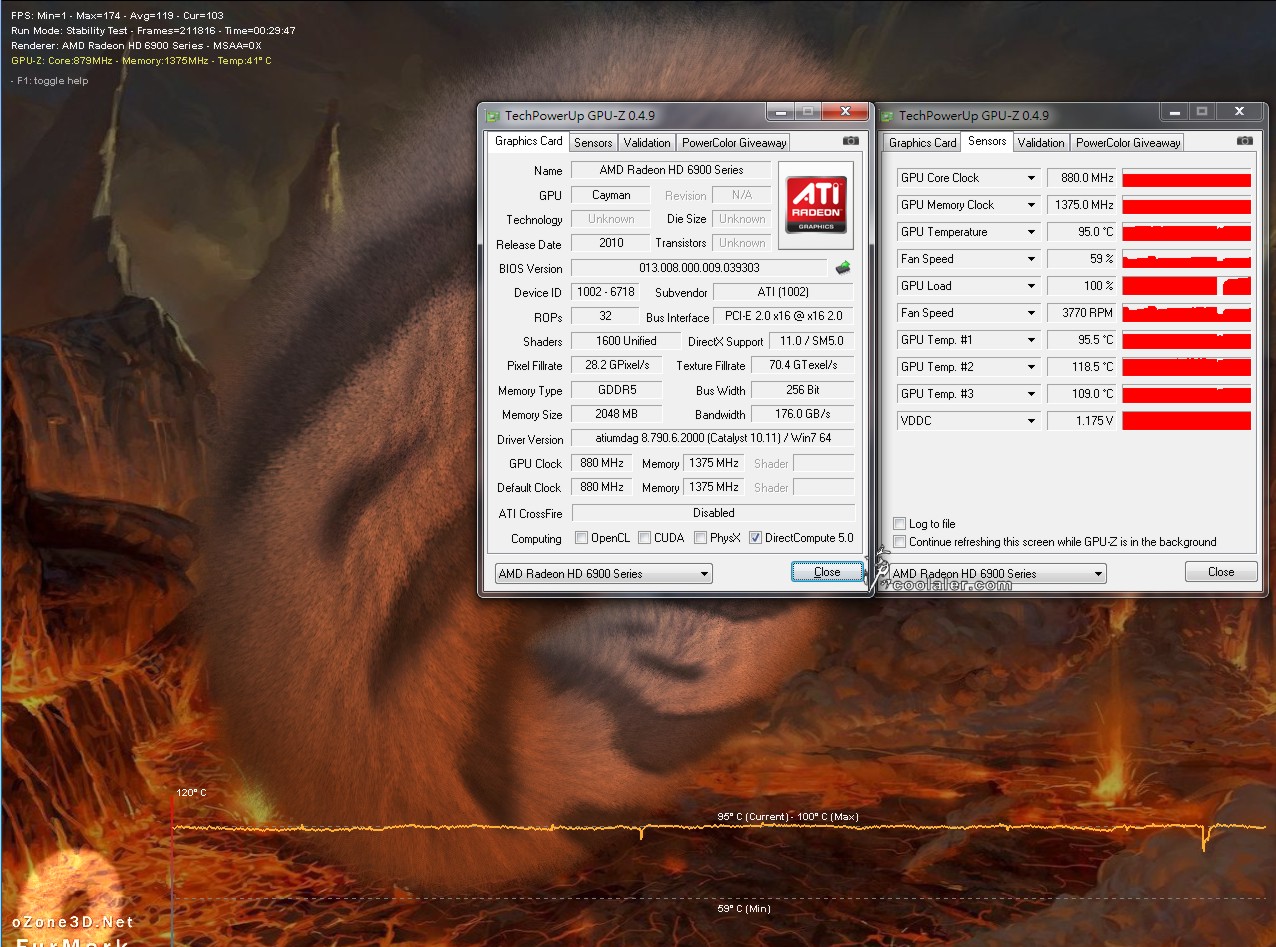Image resolution: width=1276 pixels, height=947 pixels.
Task: Click GPU-Z title icon in right Sensors window
Action: (x=886, y=115)
